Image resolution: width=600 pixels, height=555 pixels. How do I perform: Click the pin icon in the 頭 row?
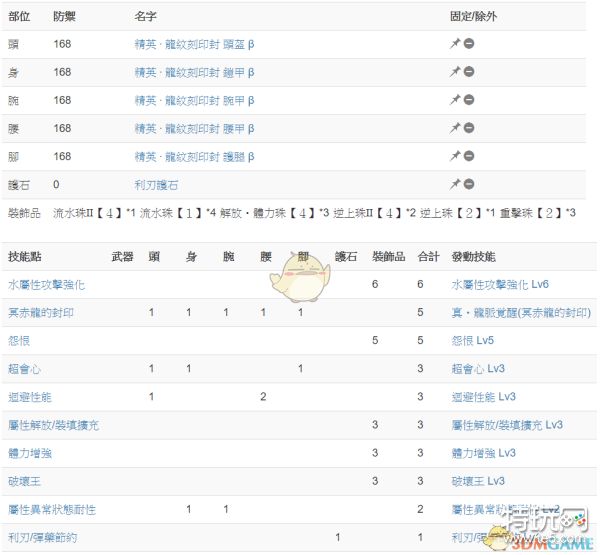click(455, 44)
